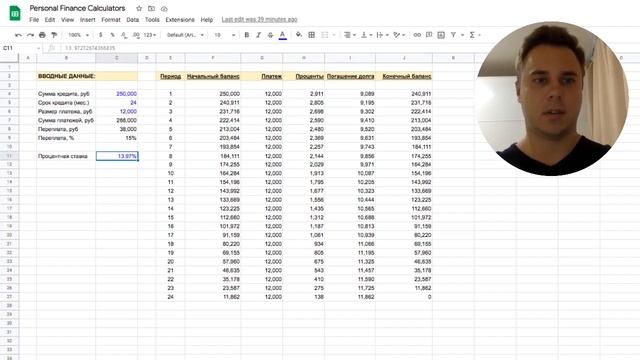Check the cloud save status icon
Image resolution: width=640 pixels, height=360 pixels.
(164, 8)
